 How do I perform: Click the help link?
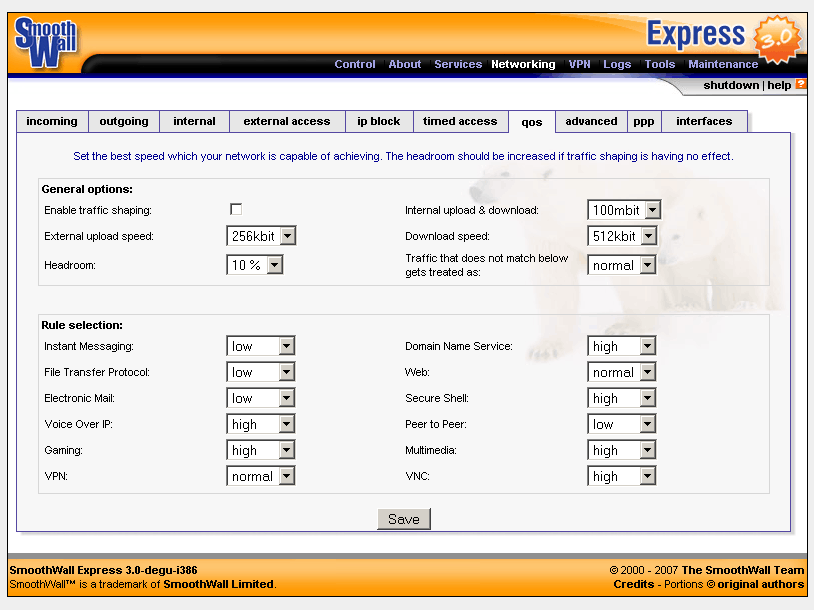779,85
